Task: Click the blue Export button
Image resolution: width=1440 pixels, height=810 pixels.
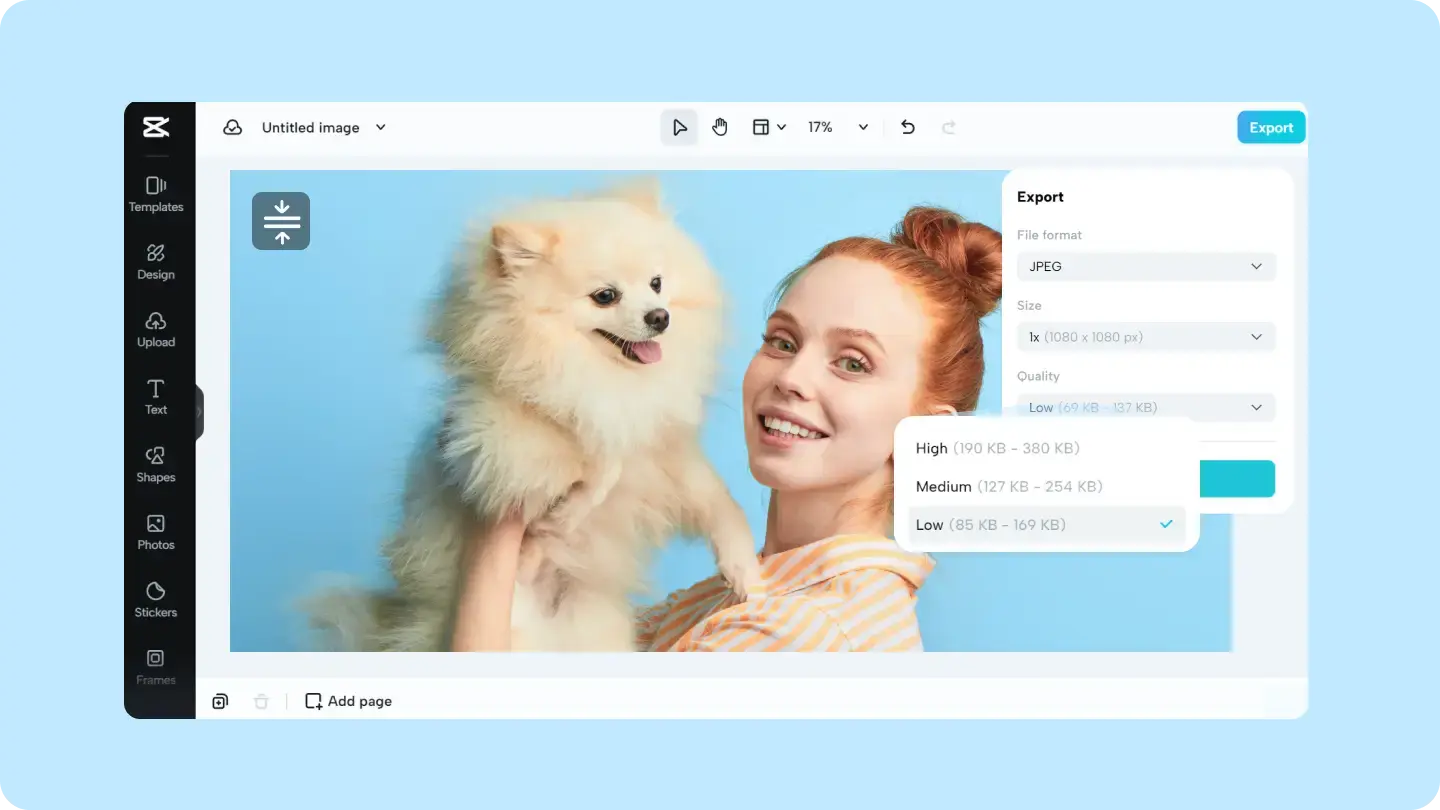Action: (x=1271, y=127)
